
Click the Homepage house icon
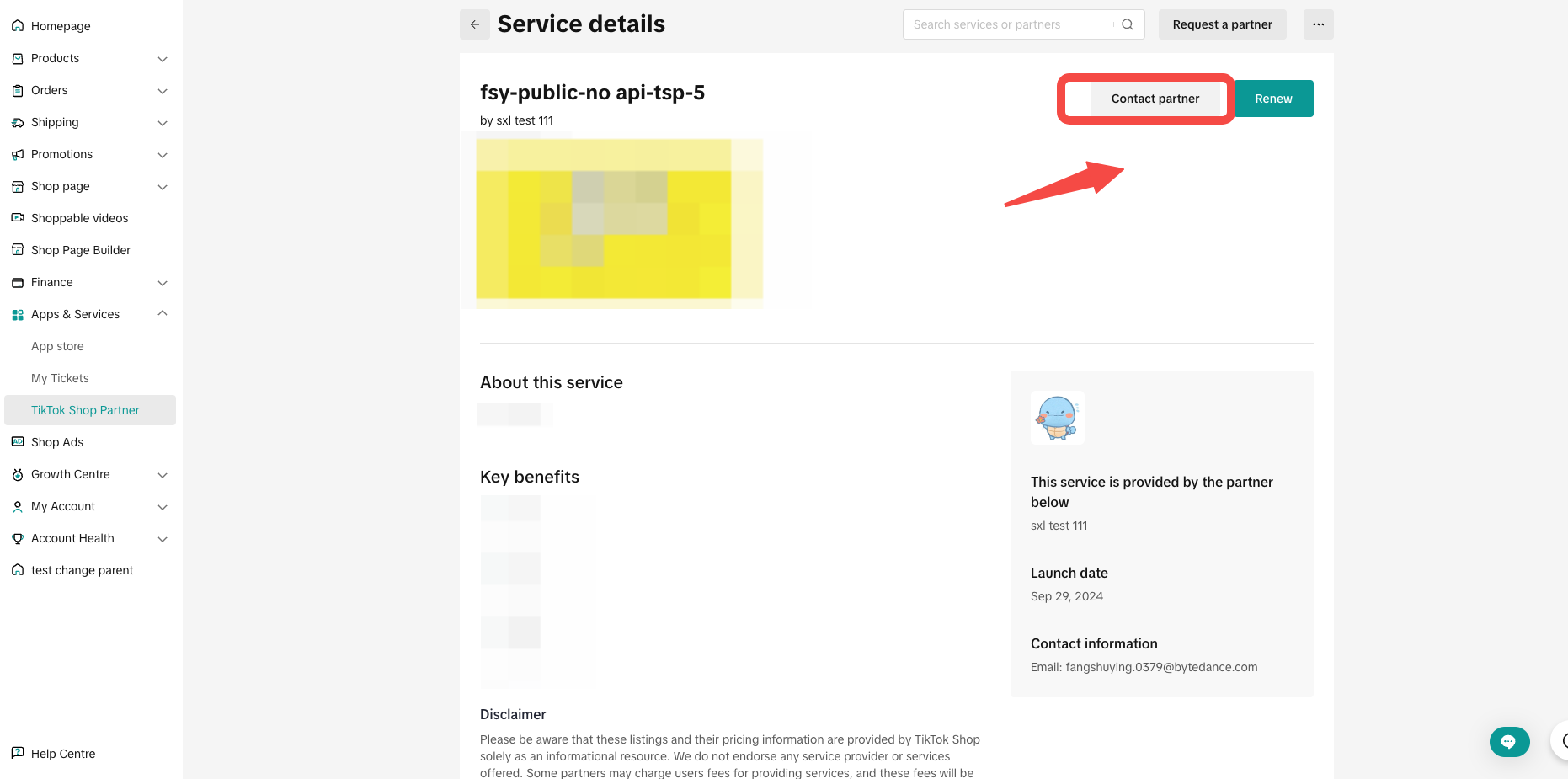(18, 26)
